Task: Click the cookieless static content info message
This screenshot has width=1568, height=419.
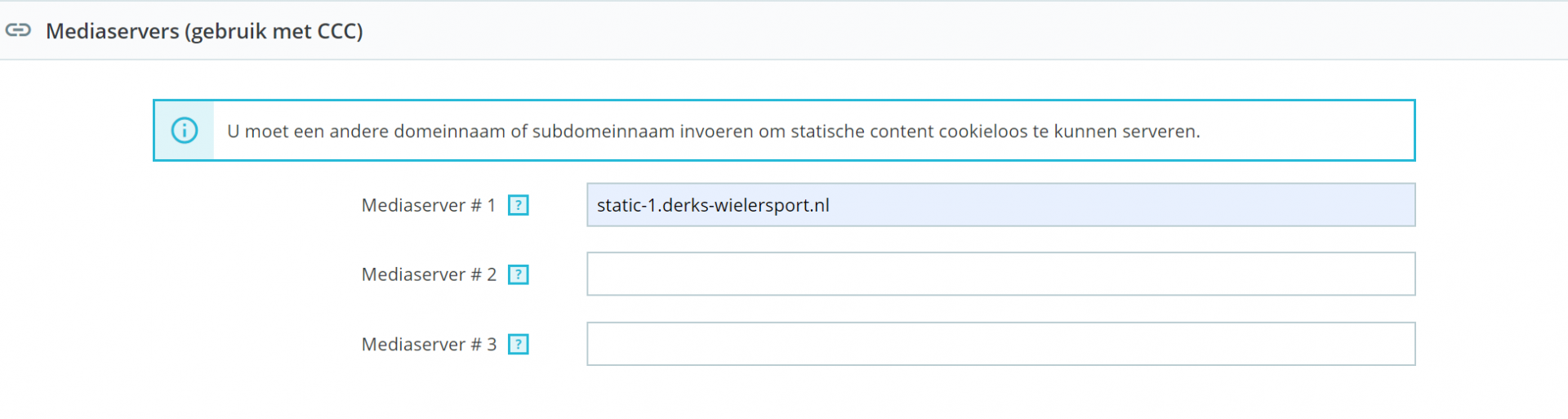Action: (713, 131)
